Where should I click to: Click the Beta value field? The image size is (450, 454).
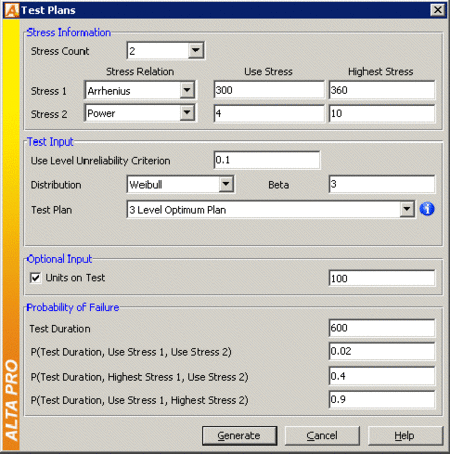(382, 184)
